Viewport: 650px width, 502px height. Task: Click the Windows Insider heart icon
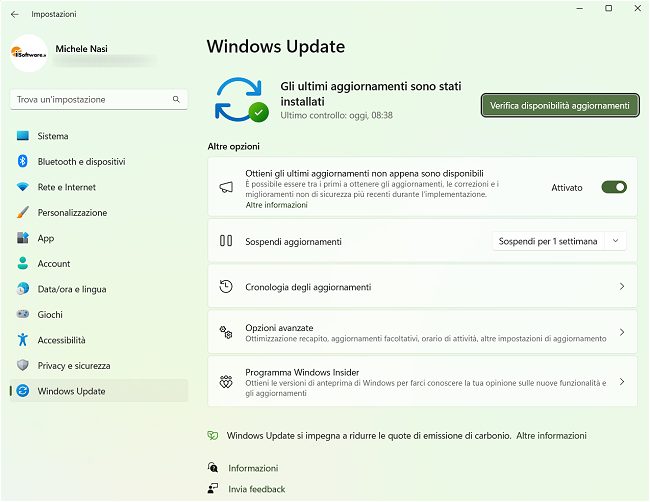click(x=226, y=382)
